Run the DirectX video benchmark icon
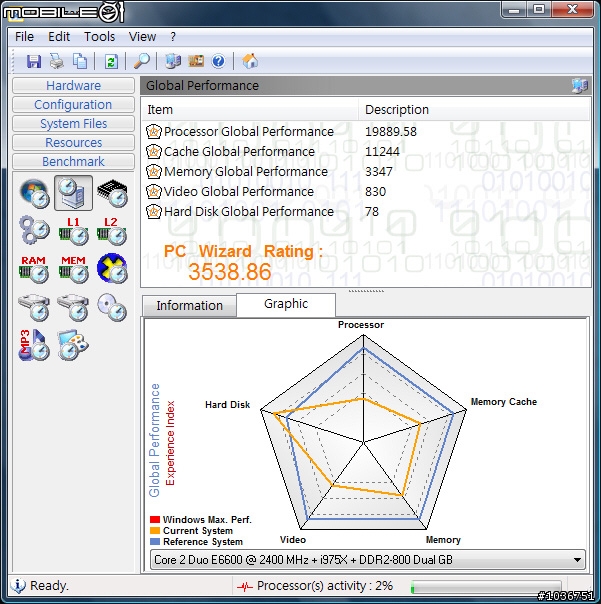 (x=112, y=268)
